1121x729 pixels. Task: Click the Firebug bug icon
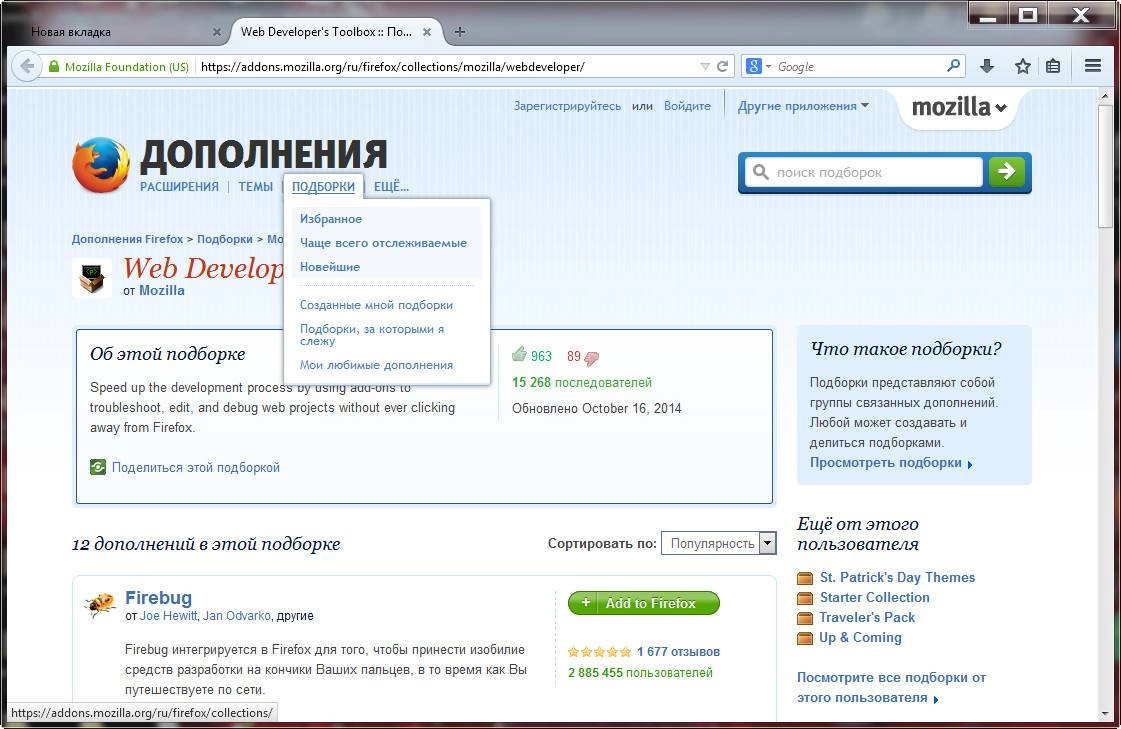click(100, 604)
